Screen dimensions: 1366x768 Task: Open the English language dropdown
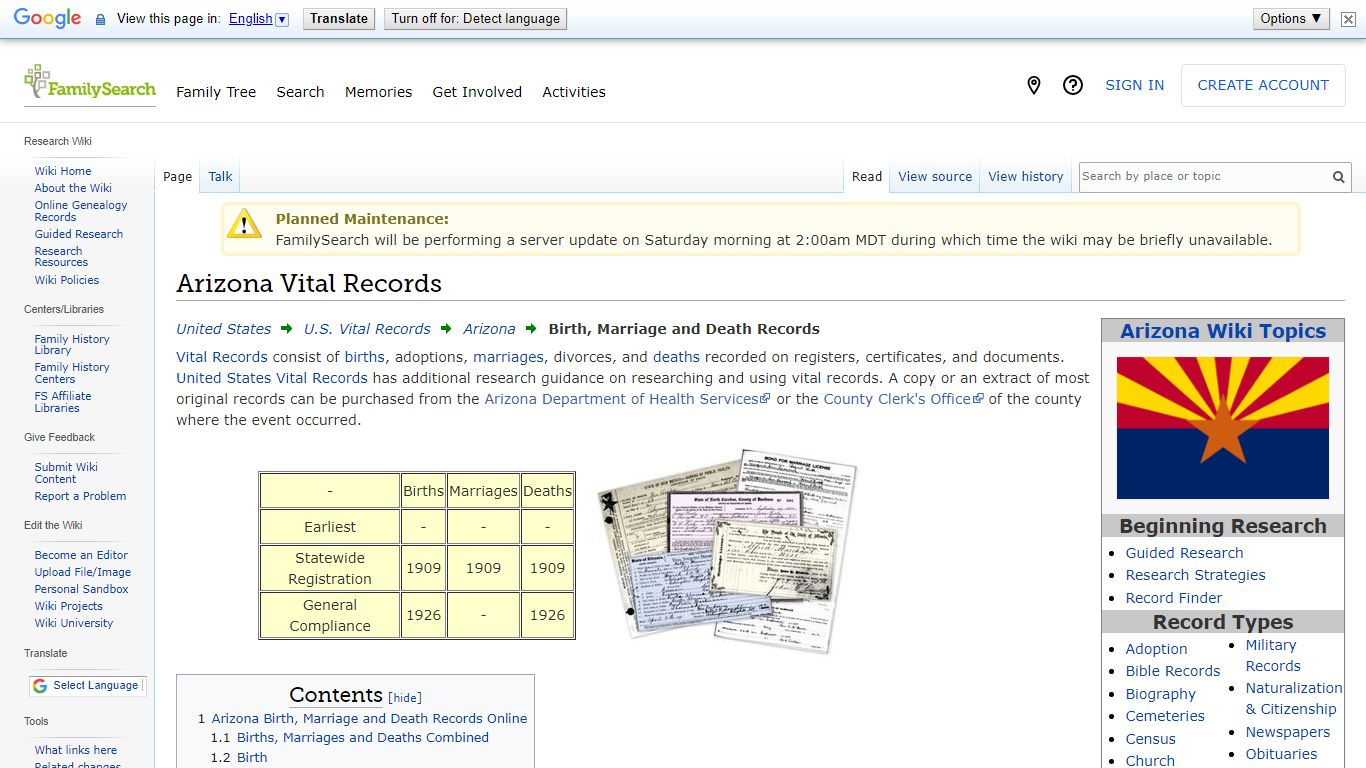(258, 19)
